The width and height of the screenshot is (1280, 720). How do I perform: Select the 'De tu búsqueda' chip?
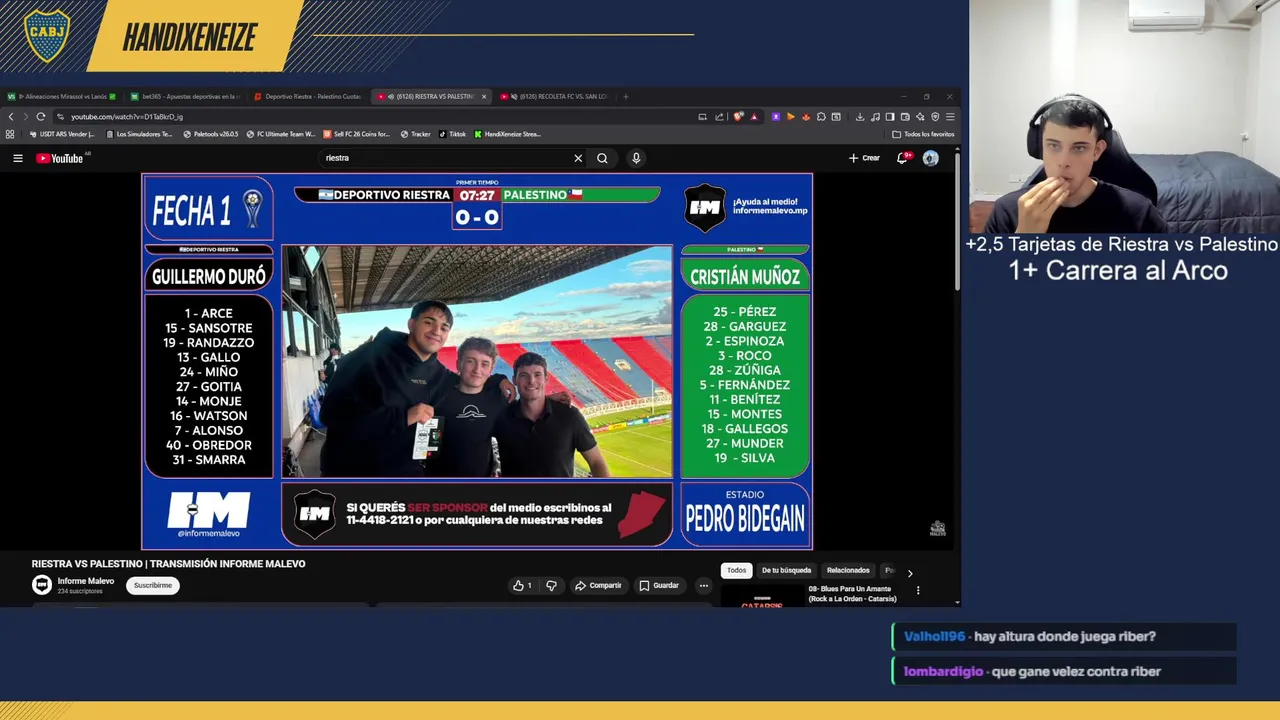point(787,570)
